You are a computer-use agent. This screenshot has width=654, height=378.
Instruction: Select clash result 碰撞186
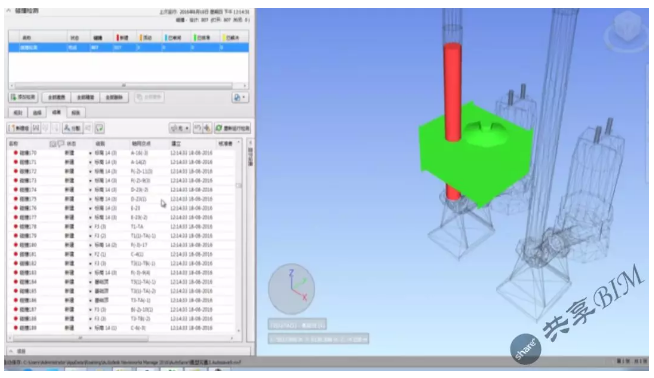point(28,300)
